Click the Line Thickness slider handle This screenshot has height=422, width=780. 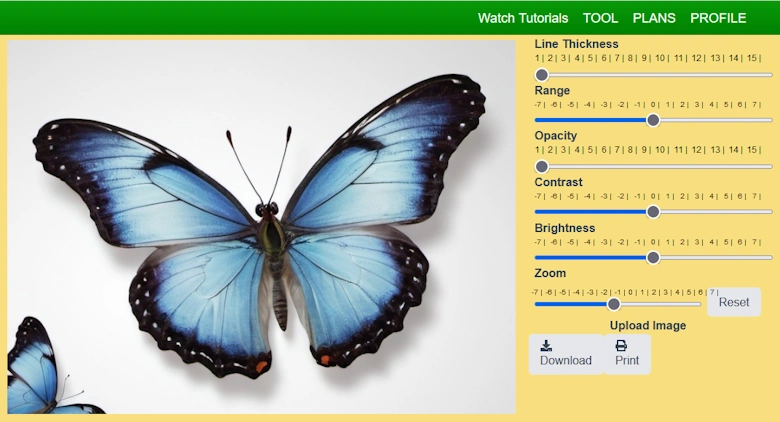pos(542,75)
